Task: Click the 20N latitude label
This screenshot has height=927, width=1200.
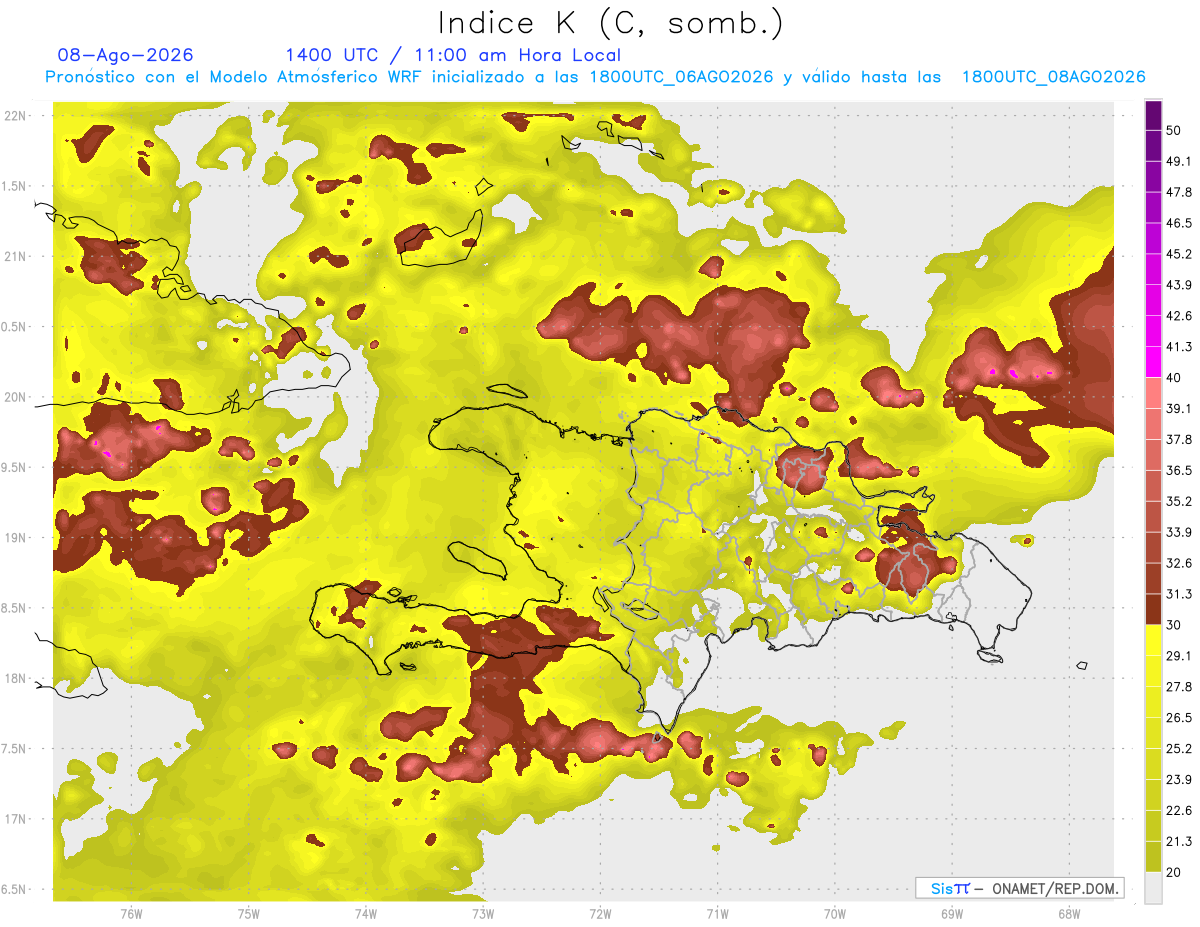Action: tap(17, 397)
